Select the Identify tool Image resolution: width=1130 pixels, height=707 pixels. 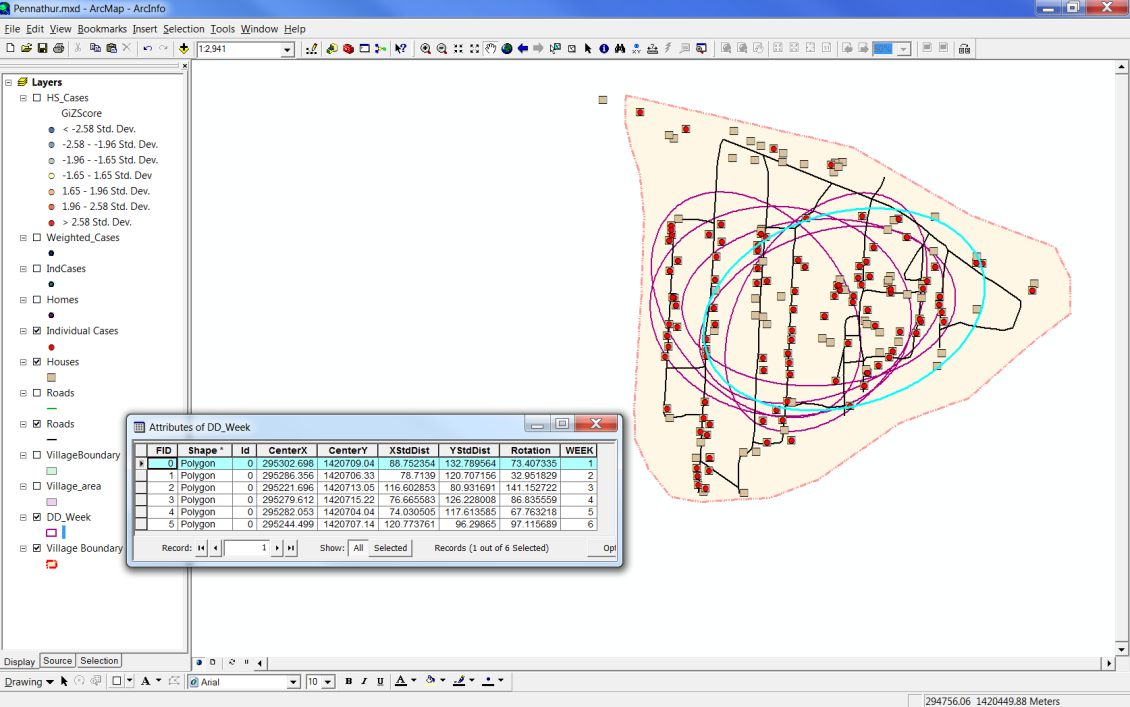point(604,49)
